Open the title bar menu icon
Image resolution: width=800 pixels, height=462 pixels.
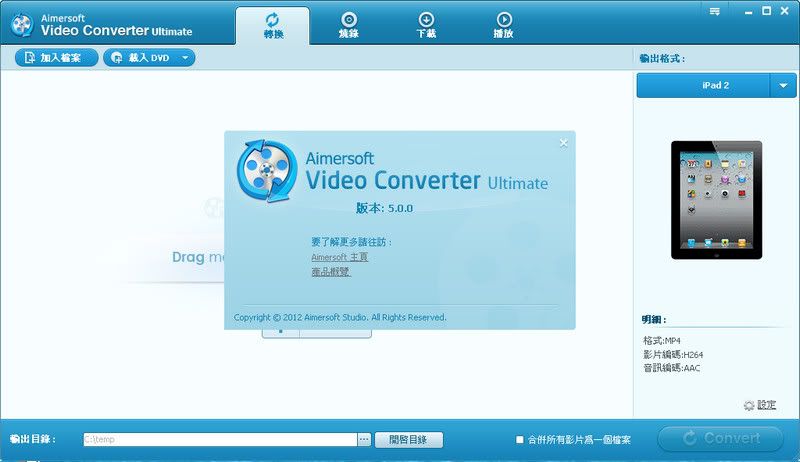pos(715,11)
